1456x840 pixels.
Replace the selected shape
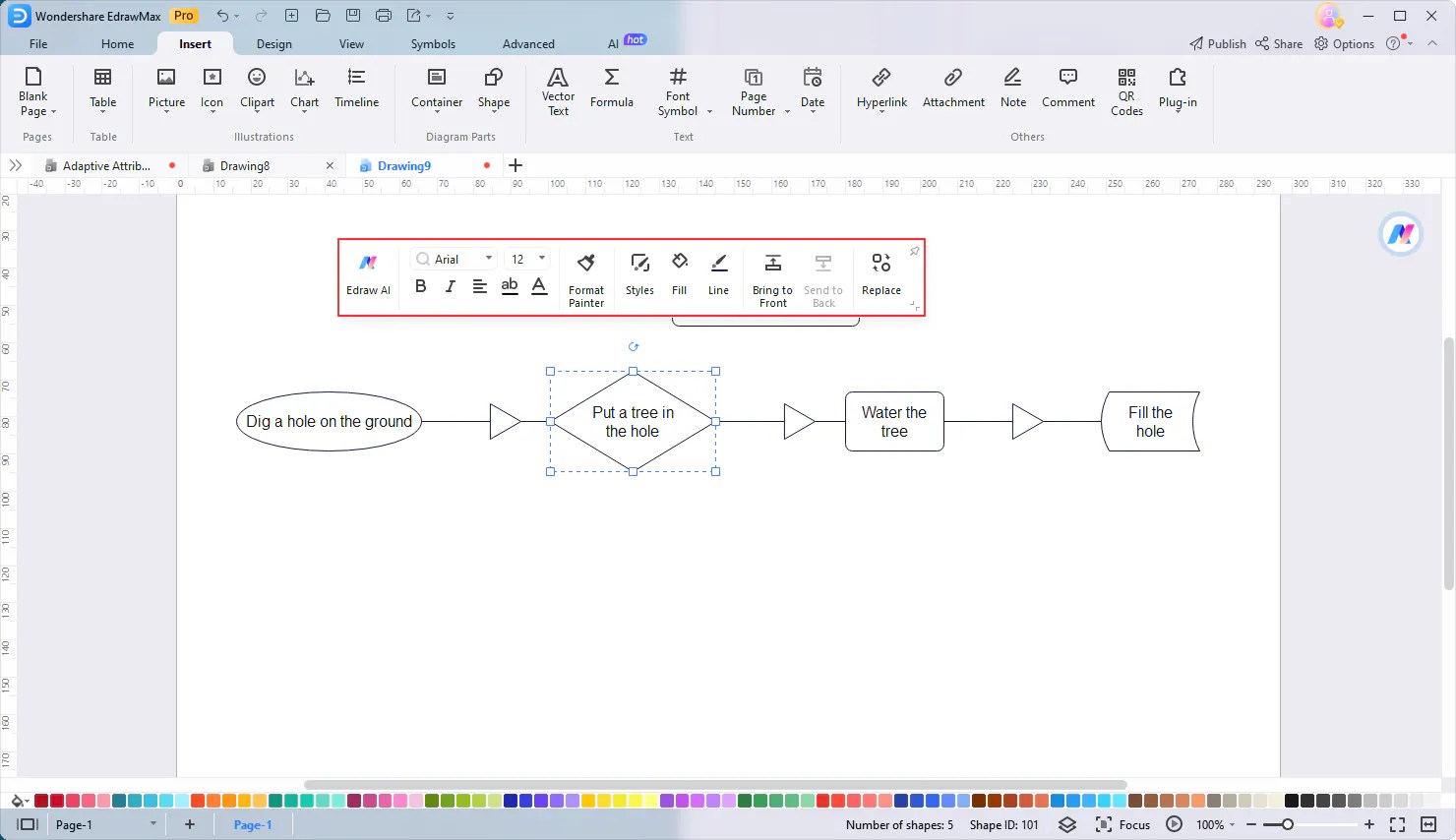881,275
